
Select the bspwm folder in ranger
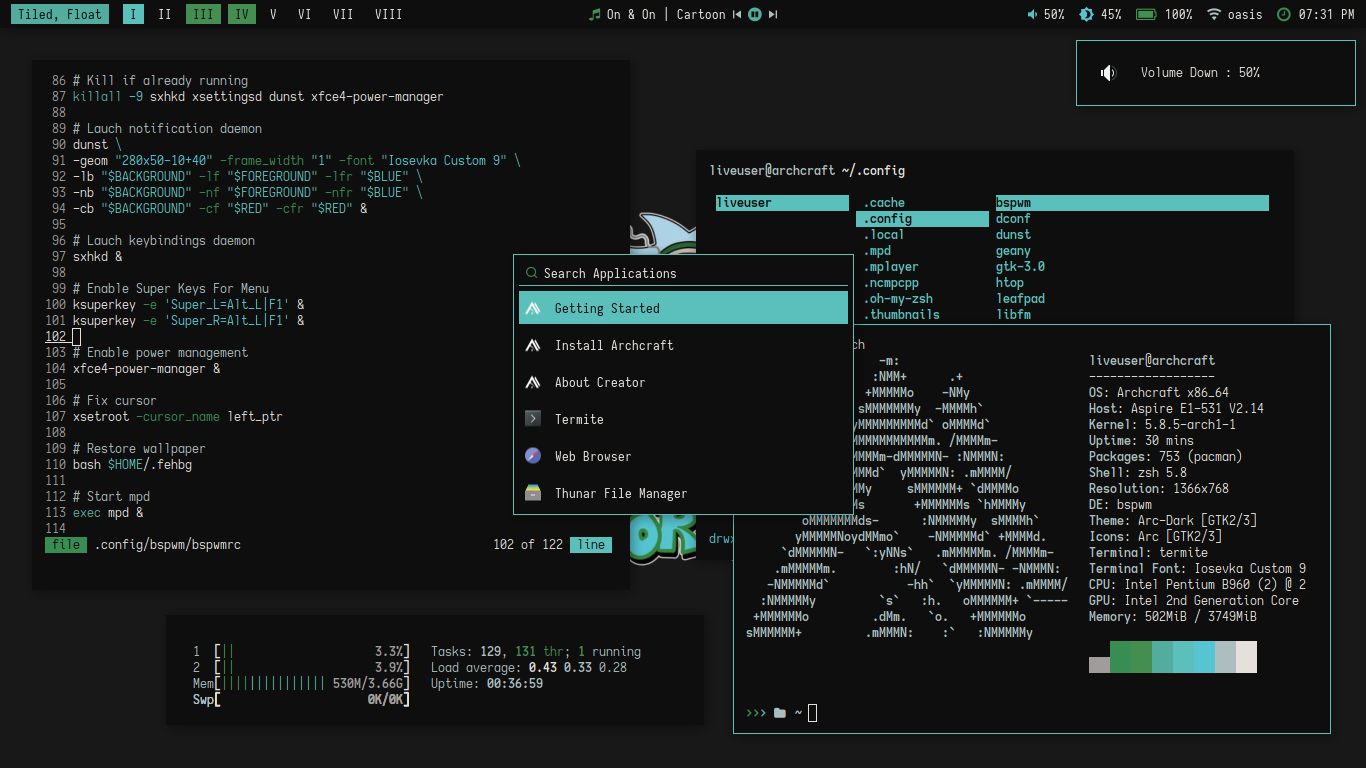click(x=1132, y=203)
